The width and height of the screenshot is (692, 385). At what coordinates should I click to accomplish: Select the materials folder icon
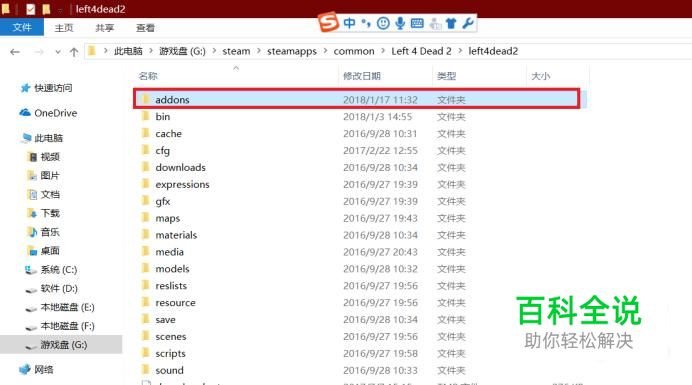click(x=146, y=234)
